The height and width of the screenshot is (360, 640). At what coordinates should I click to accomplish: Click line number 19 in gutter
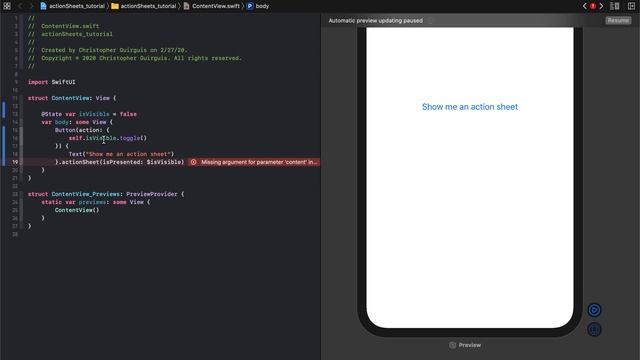pos(15,162)
